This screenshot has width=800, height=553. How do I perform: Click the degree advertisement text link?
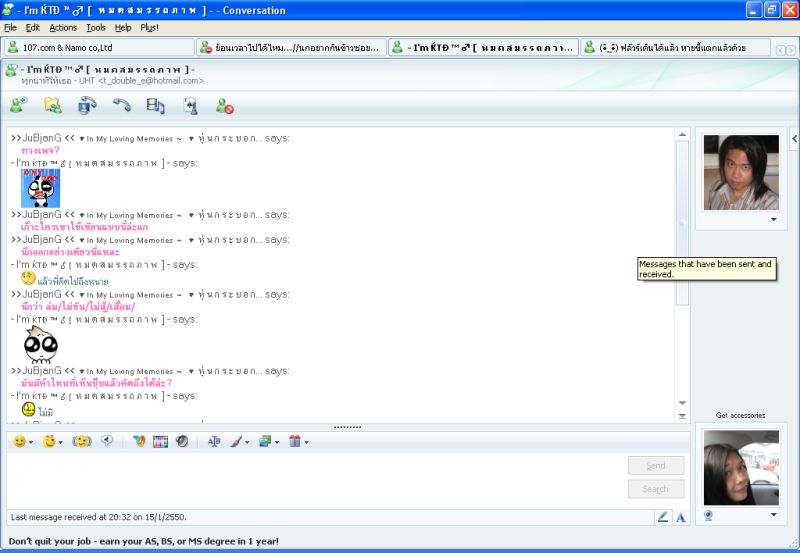(144, 541)
